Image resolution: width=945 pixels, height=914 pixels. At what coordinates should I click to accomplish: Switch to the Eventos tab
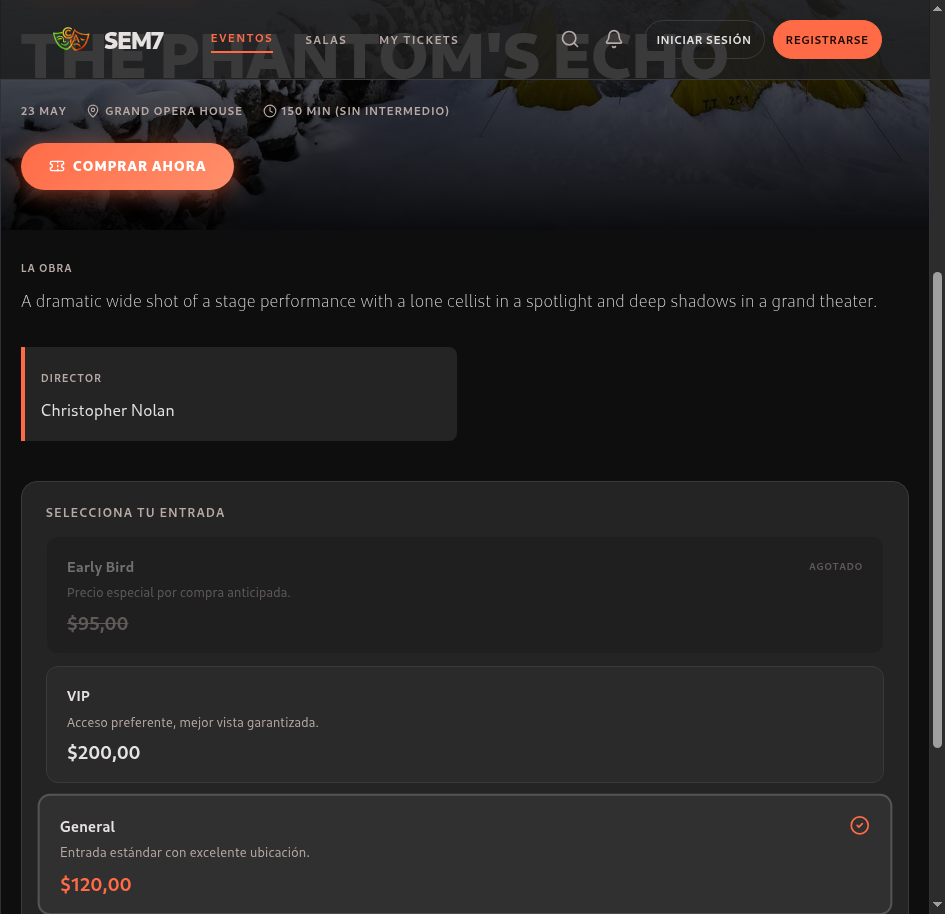point(242,39)
